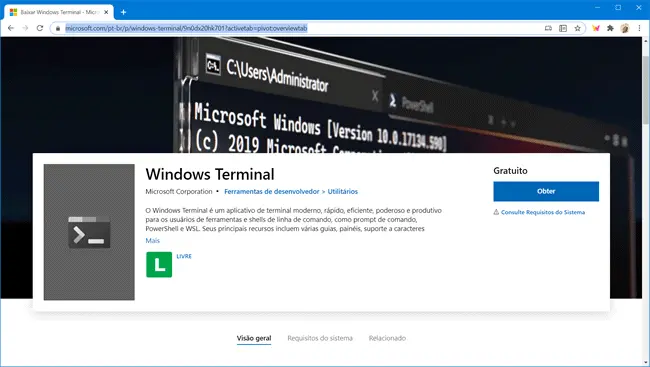Viewport: 650px width, 367px height.
Task: Click the warning triangle beside Requisitos do Sistema
Action: coord(496,212)
